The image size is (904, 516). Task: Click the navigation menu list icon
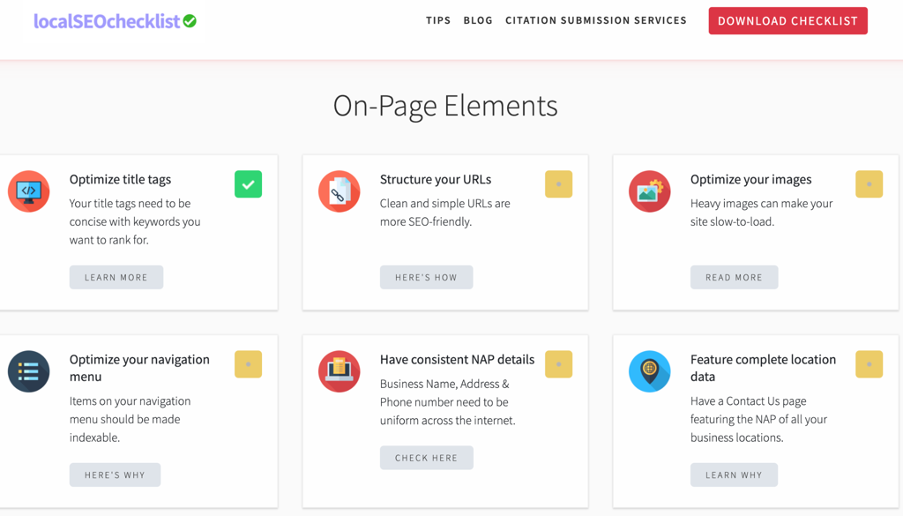(29, 371)
